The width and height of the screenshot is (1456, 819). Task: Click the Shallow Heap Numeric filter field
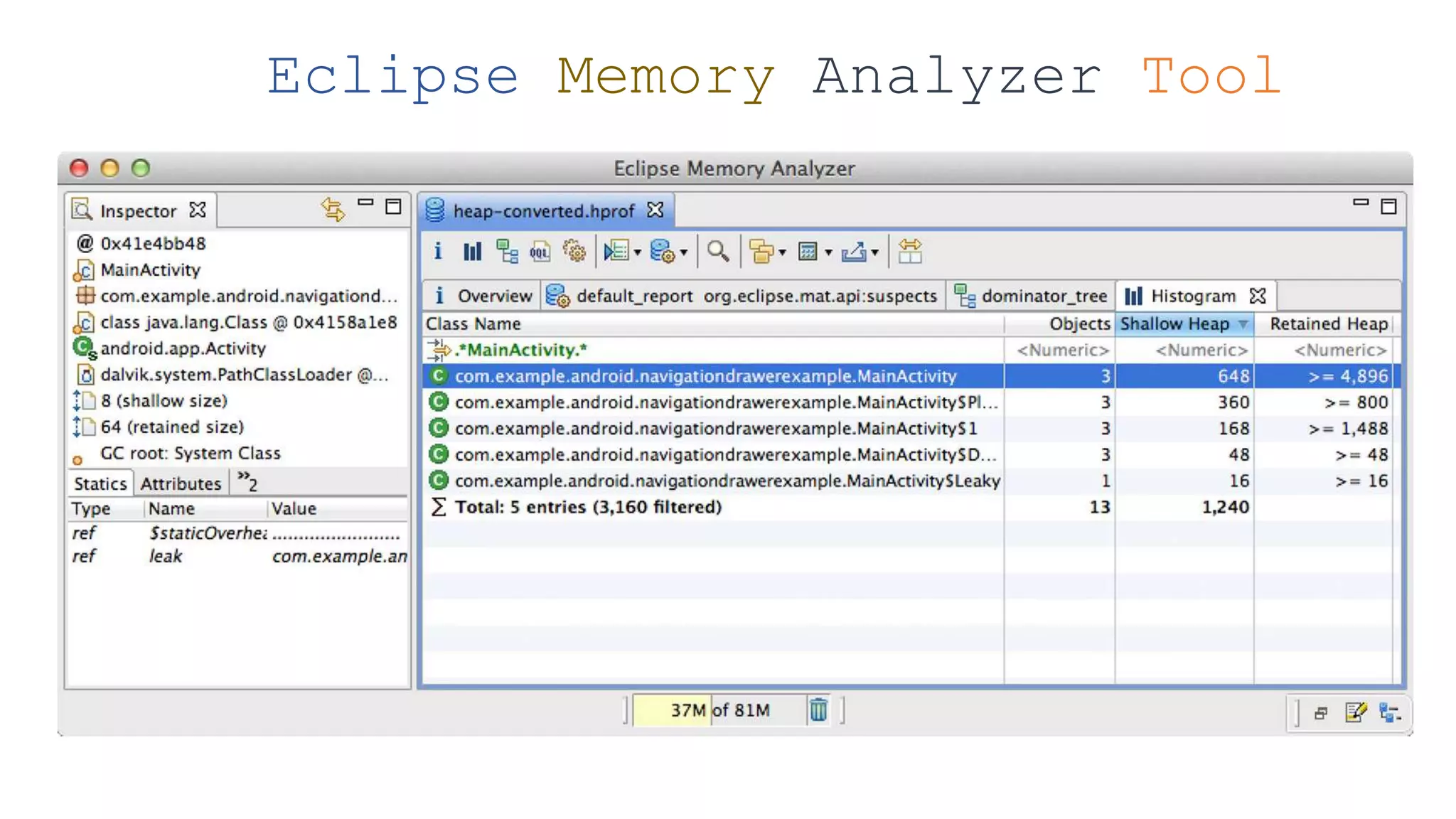pos(1184,350)
